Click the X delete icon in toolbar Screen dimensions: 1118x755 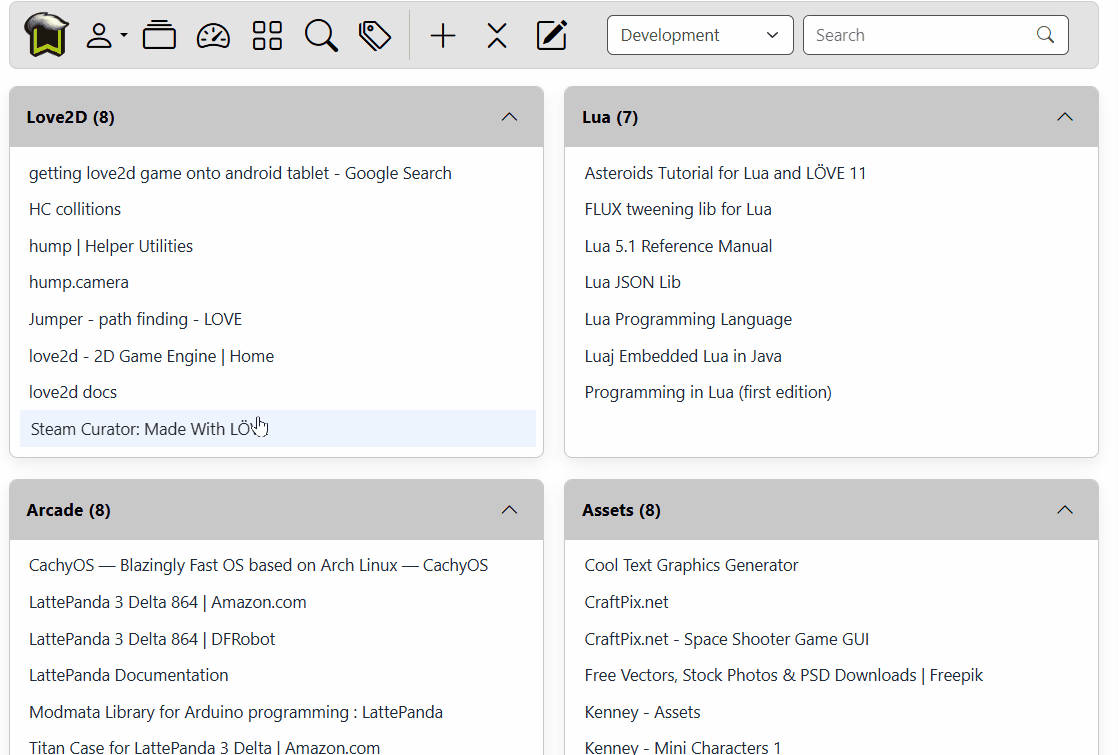[x=497, y=35]
